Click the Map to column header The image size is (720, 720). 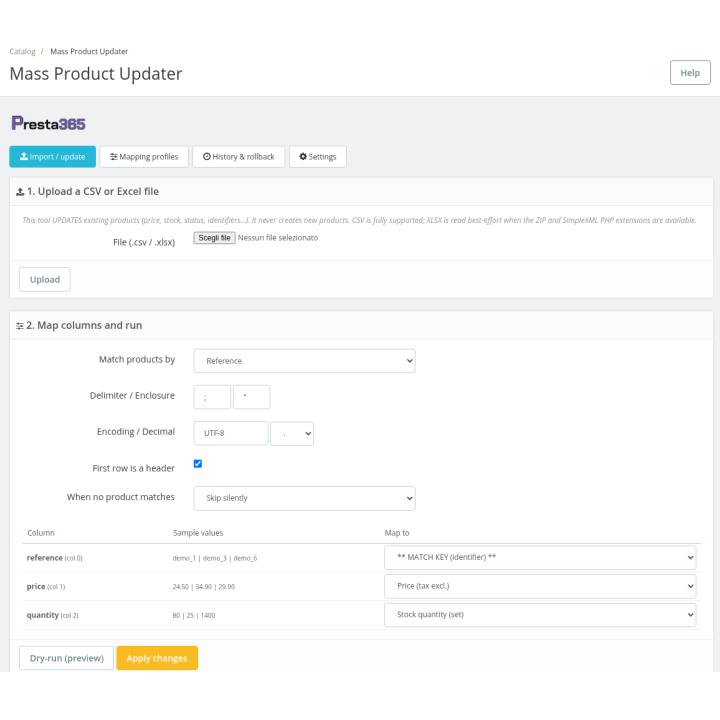397,533
